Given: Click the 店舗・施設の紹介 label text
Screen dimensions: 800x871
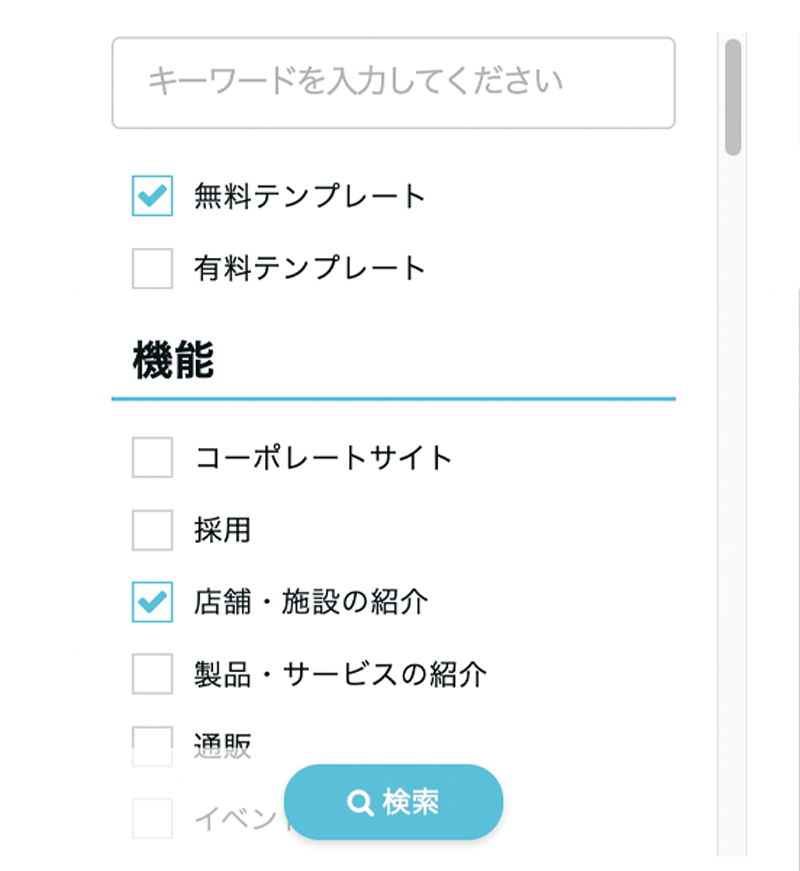Looking at the screenshot, I should tap(310, 602).
